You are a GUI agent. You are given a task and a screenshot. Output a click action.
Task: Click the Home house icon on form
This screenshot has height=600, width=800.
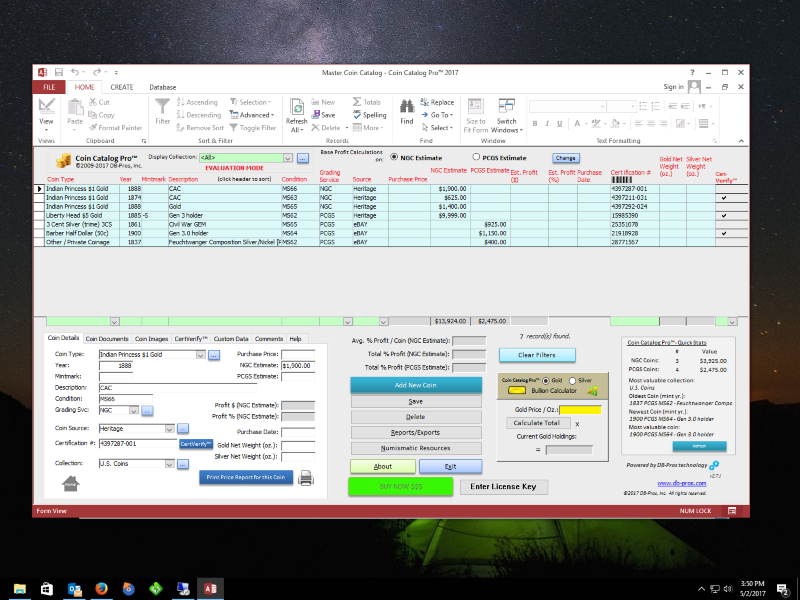click(71, 483)
